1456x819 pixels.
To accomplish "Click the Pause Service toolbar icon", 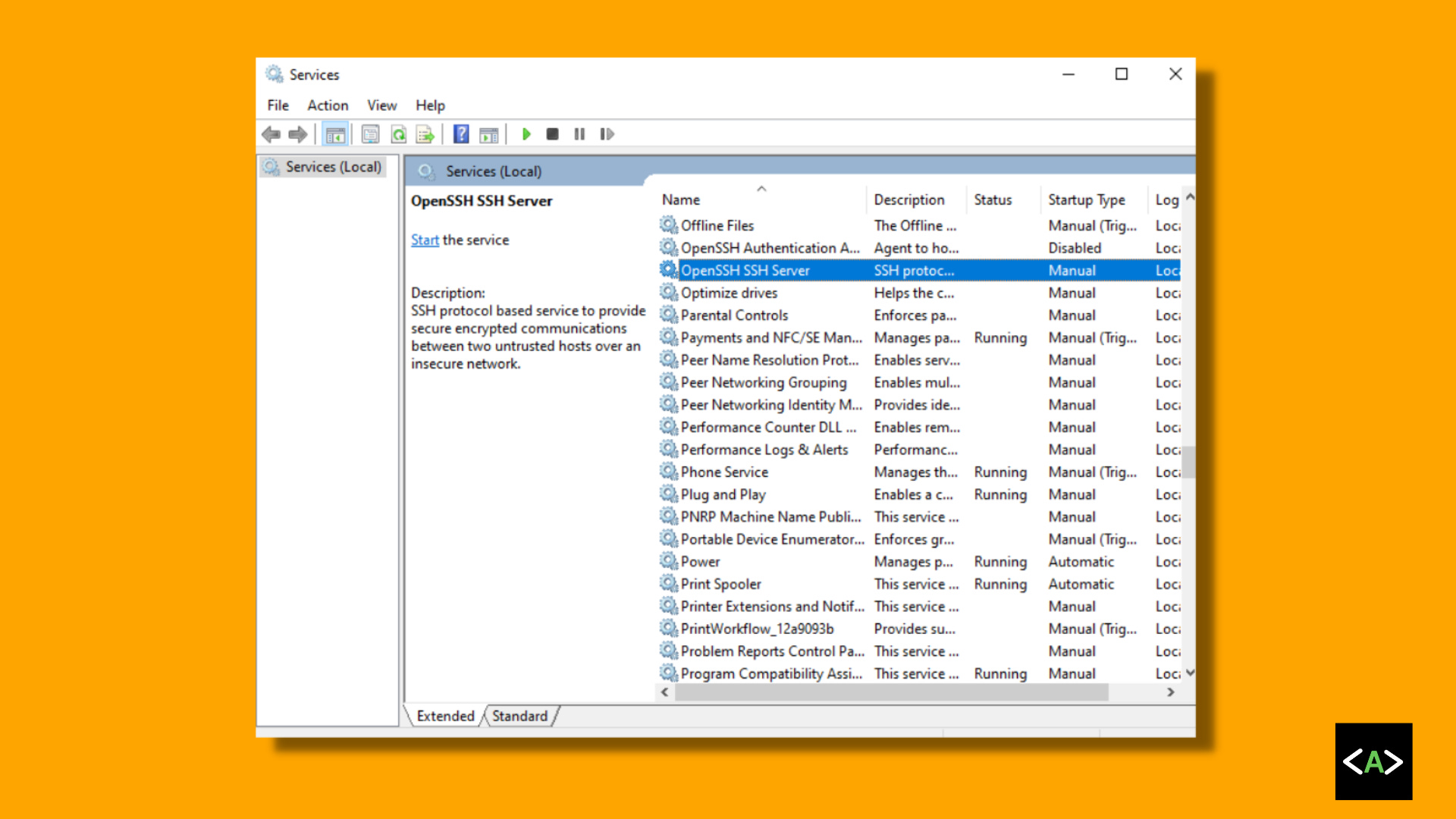I will pyautogui.click(x=579, y=134).
